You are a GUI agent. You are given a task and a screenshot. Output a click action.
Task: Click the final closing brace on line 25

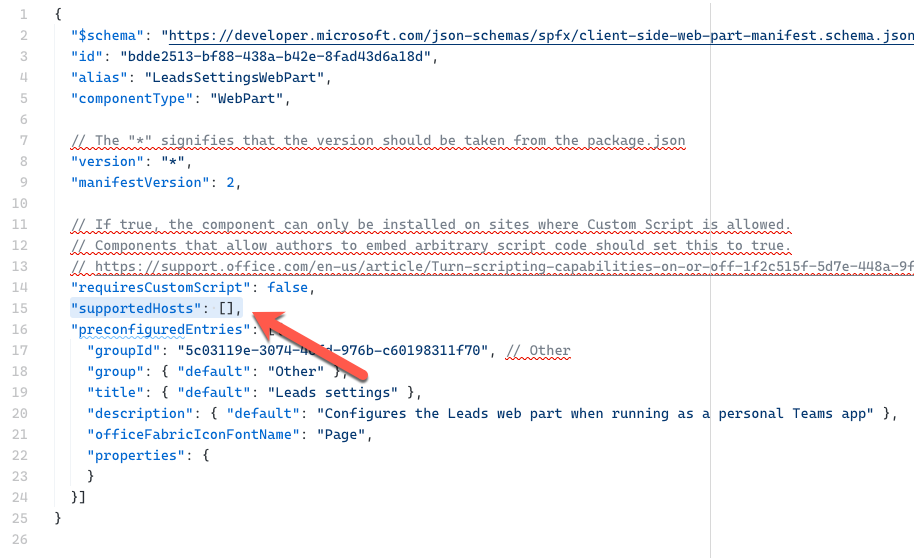tap(58, 518)
